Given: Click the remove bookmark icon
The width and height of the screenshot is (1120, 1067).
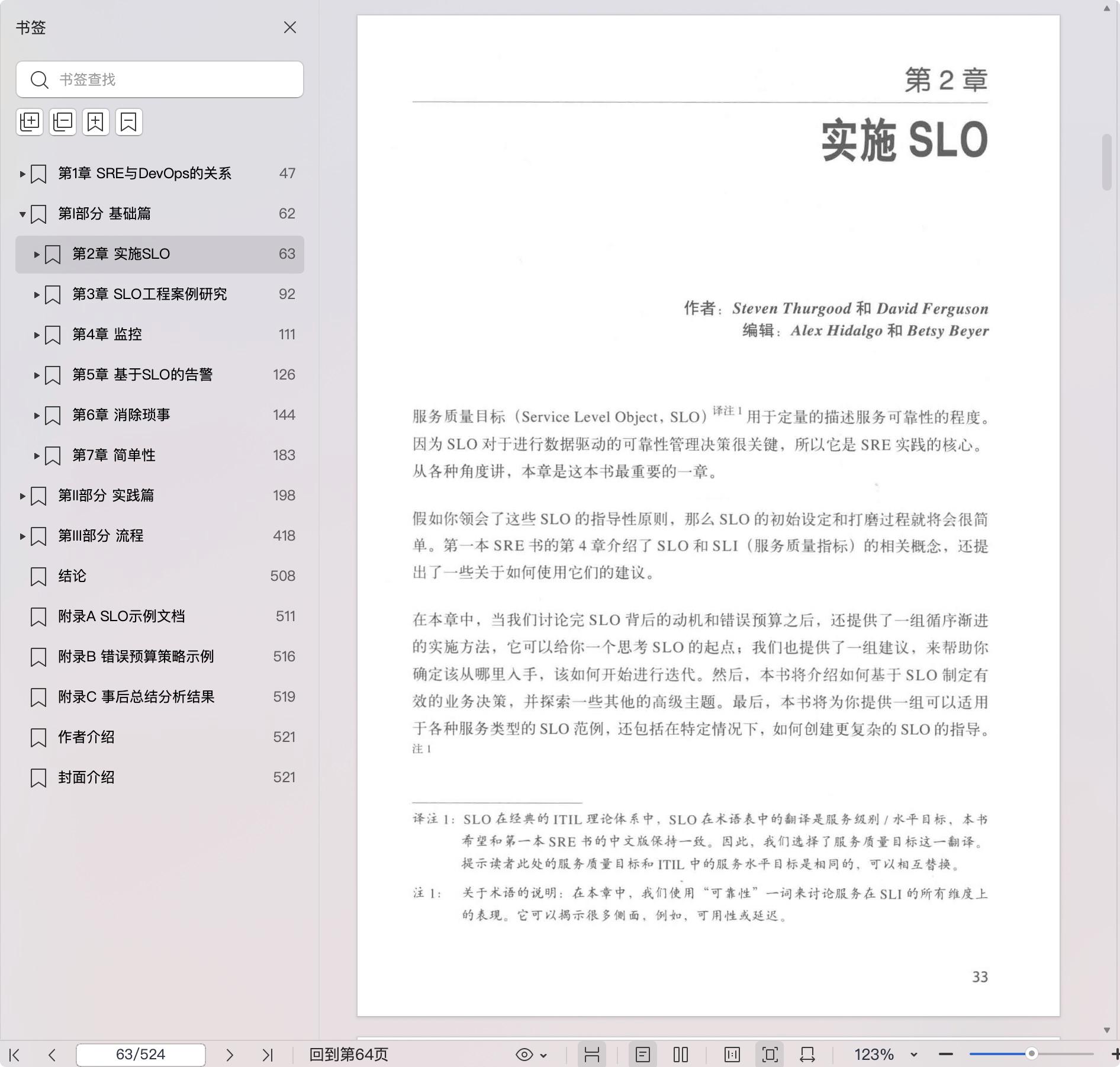Looking at the screenshot, I should (x=129, y=122).
